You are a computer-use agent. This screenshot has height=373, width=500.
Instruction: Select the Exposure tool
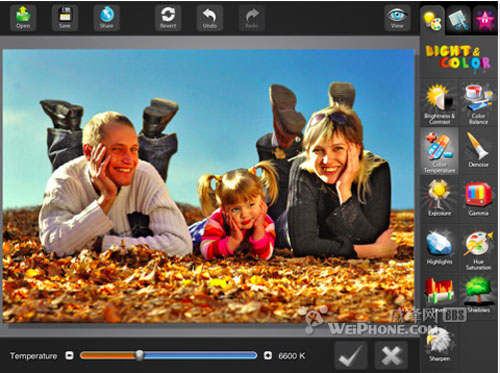click(x=439, y=198)
